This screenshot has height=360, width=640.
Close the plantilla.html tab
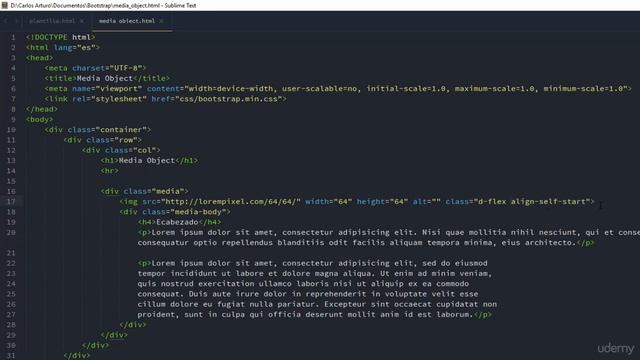click(82, 21)
